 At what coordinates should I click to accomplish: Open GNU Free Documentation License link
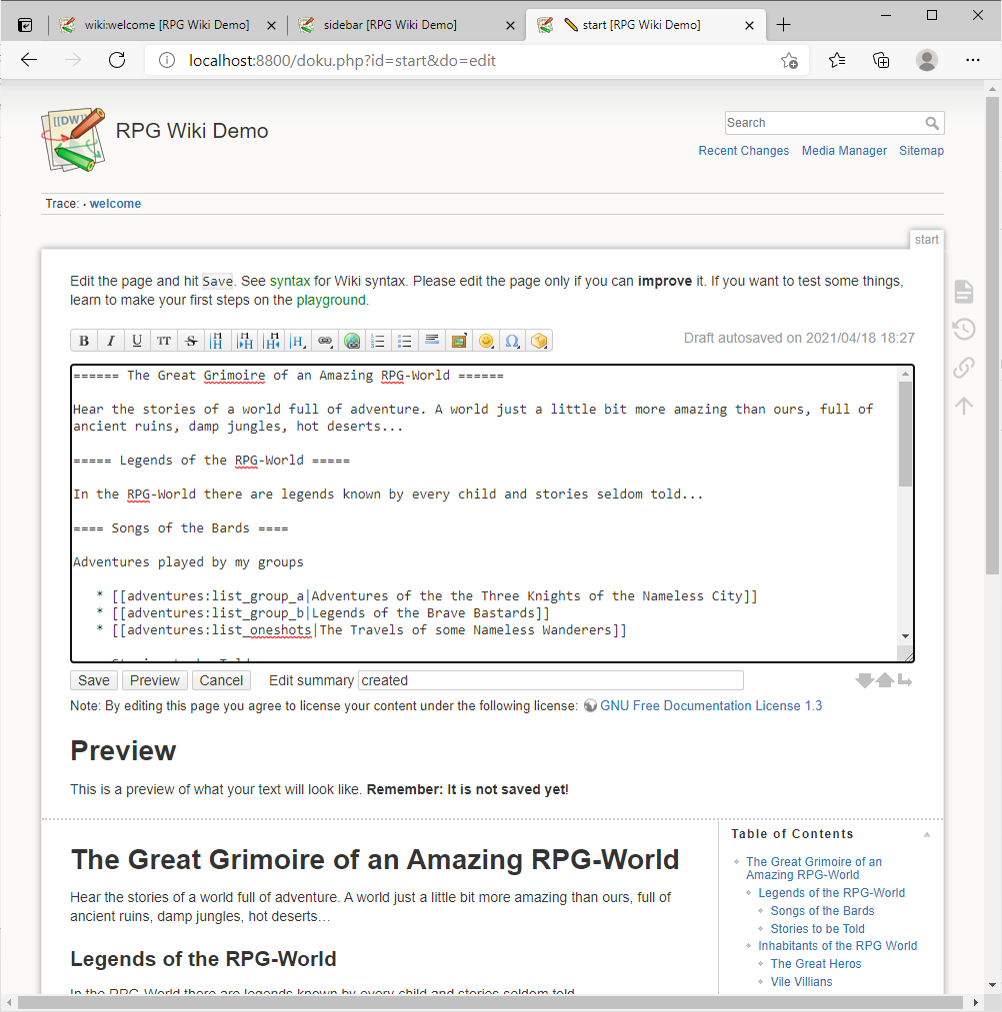pos(711,705)
